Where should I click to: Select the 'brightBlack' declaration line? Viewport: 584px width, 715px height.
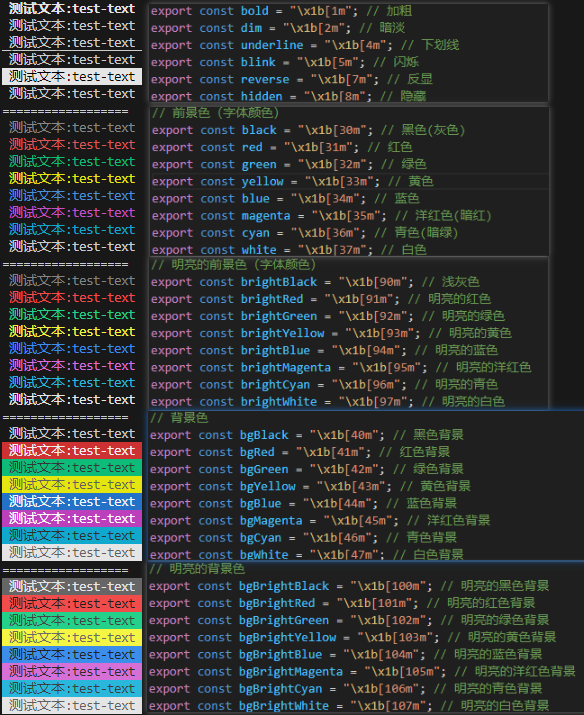coord(315,282)
